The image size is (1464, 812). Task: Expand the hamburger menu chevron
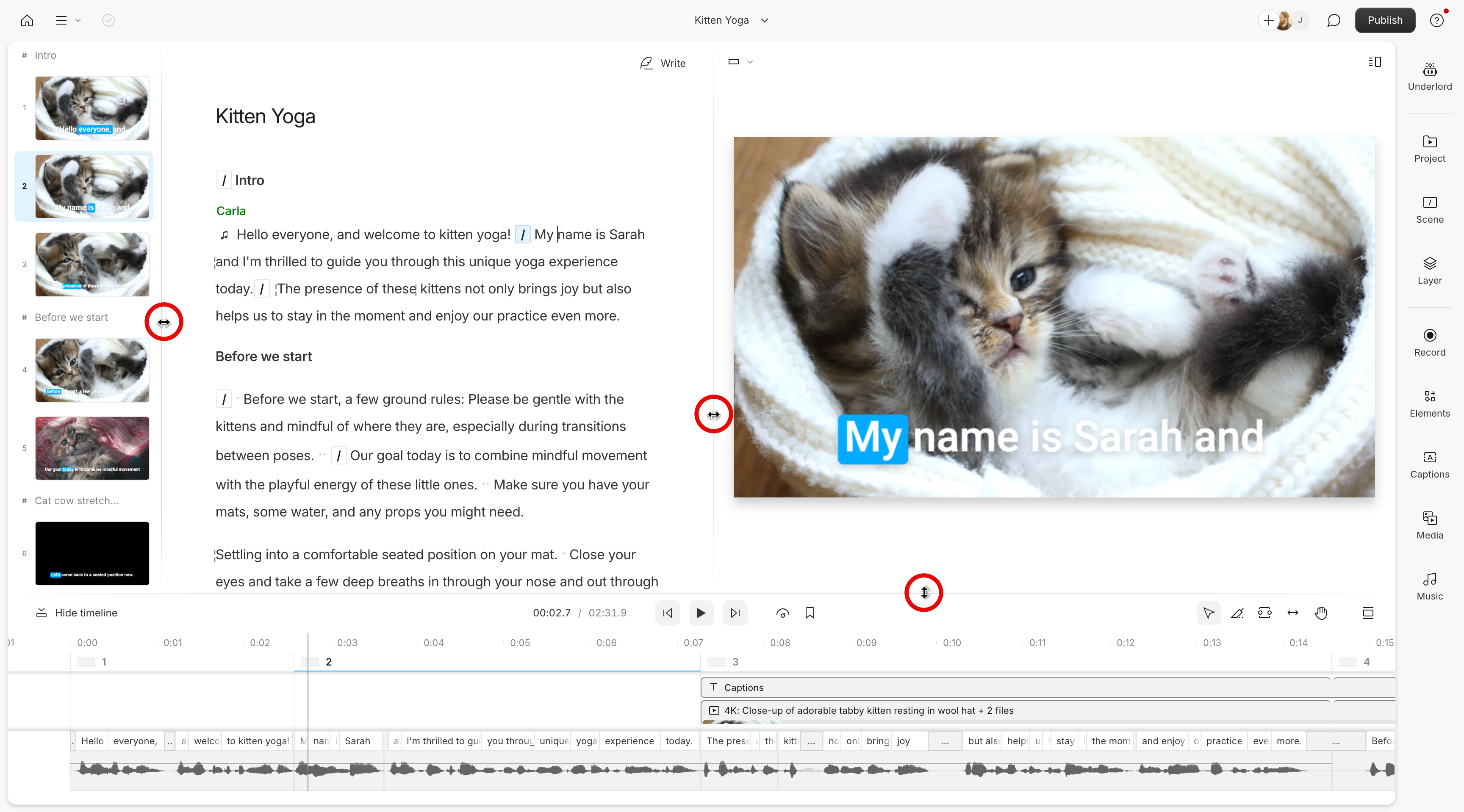coord(78,20)
